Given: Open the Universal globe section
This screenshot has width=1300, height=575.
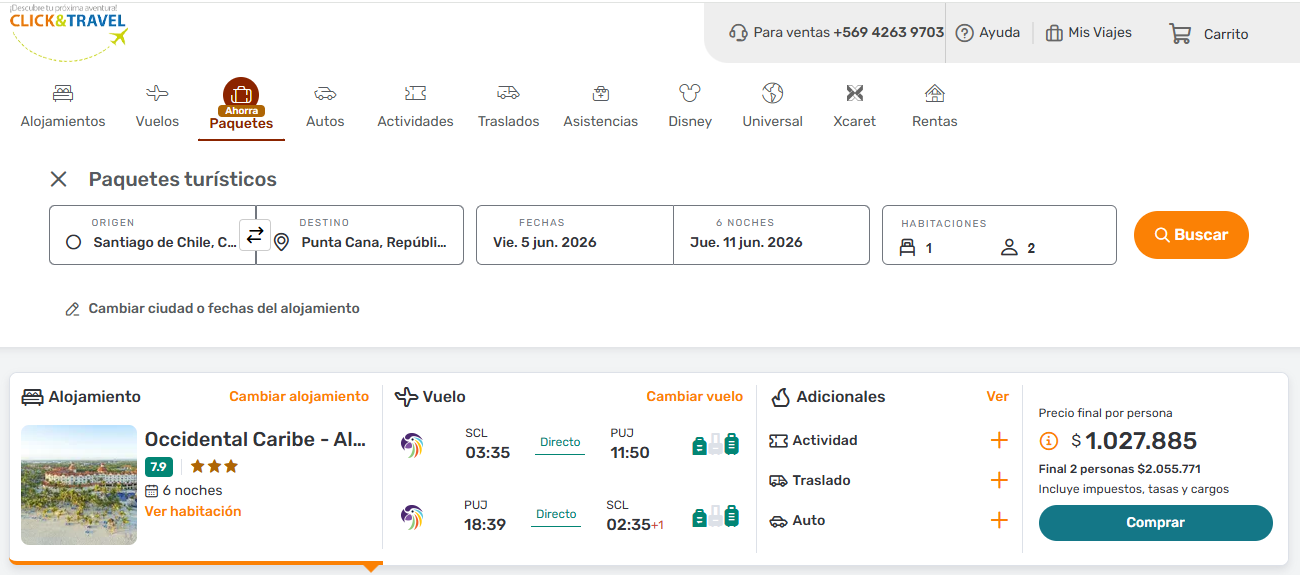Looking at the screenshot, I should coord(772,106).
